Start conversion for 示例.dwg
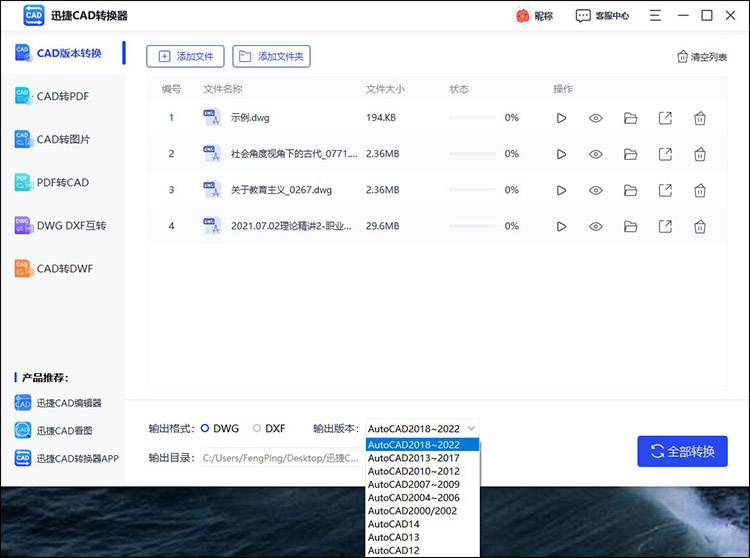The image size is (750, 558). [561, 118]
